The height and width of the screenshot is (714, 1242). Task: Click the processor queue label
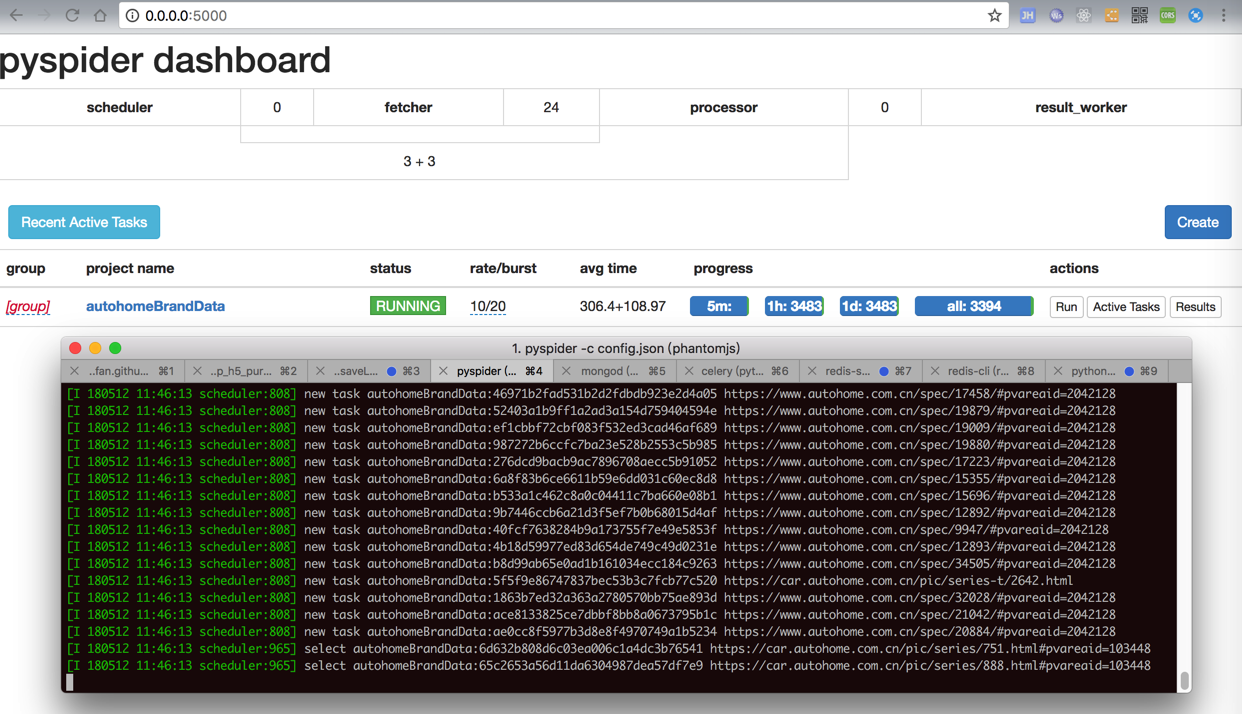[724, 107]
